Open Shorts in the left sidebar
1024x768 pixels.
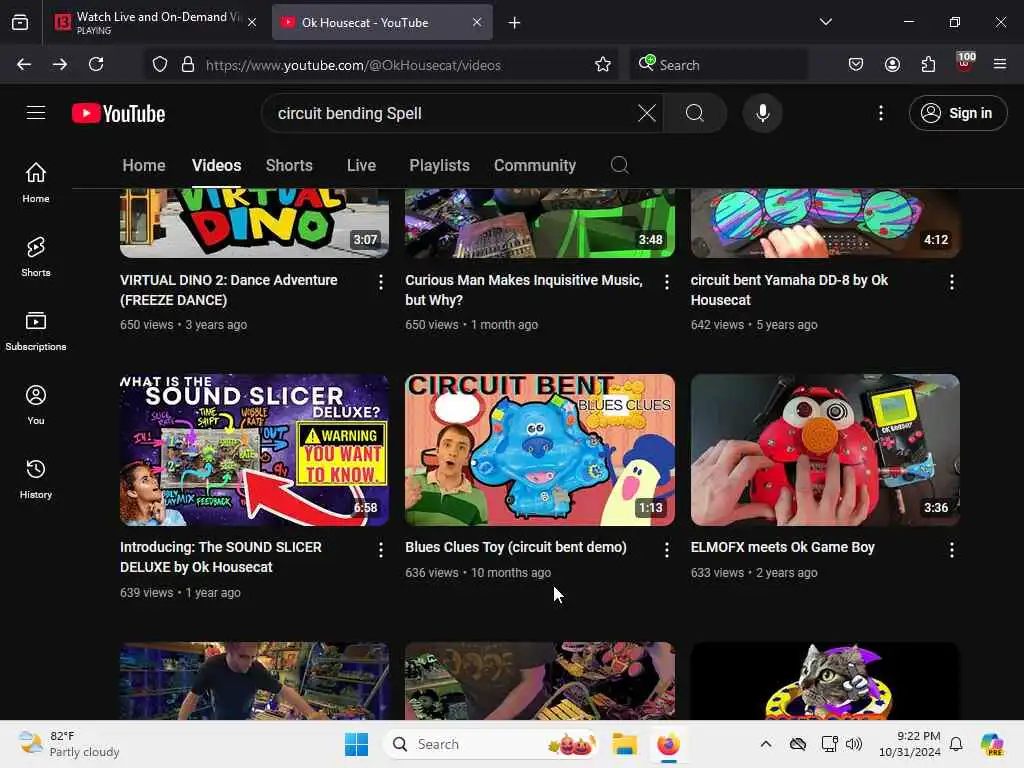36,257
